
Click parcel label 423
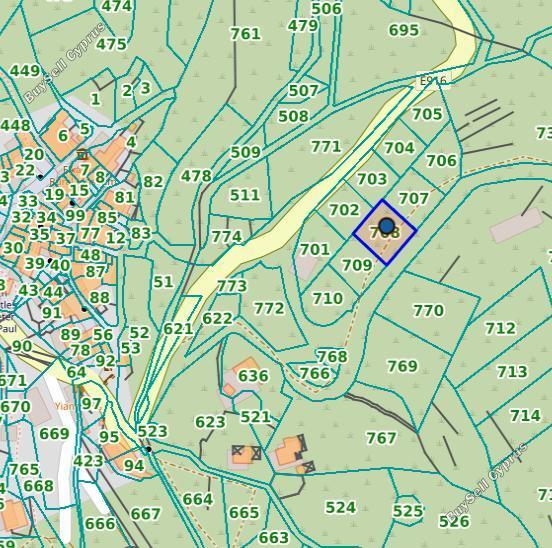(x=88, y=461)
